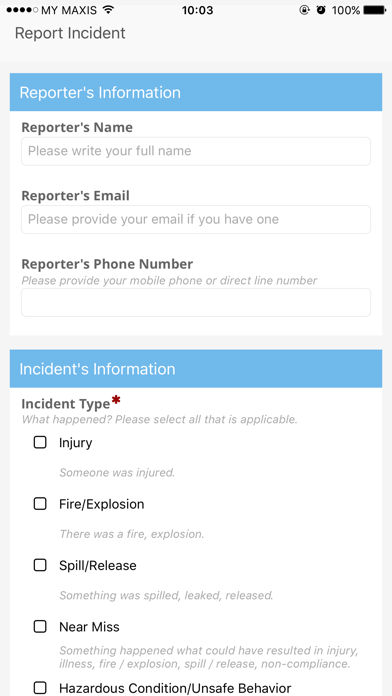Image resolution: width=392 pixels, height=696 pixels.
Task: Tap the Report Incident page title
Action: pos(70,33)
